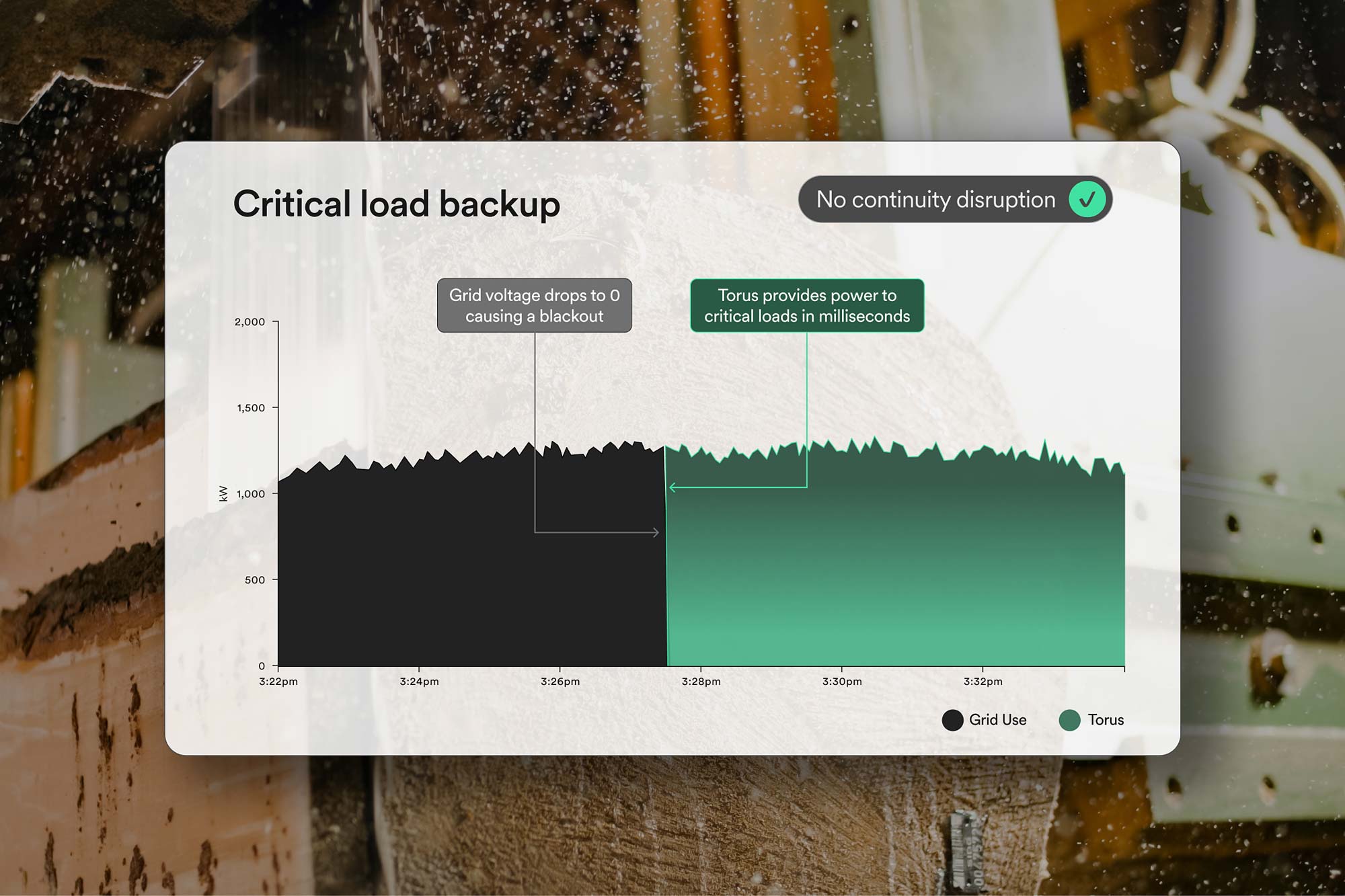Select the Torus legend label

click(x=1106, y=720)
